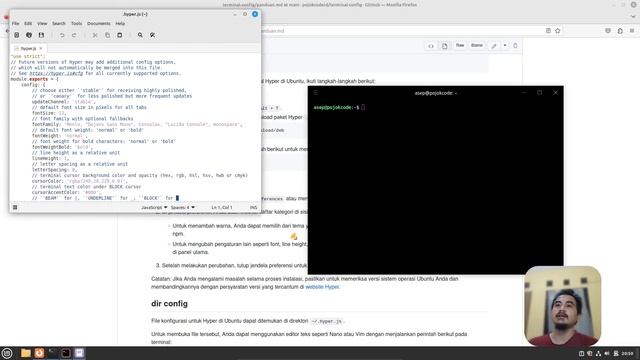640x360 pixels.
Task: Switch to terminal window in taskbar
Action: [66, 353]
